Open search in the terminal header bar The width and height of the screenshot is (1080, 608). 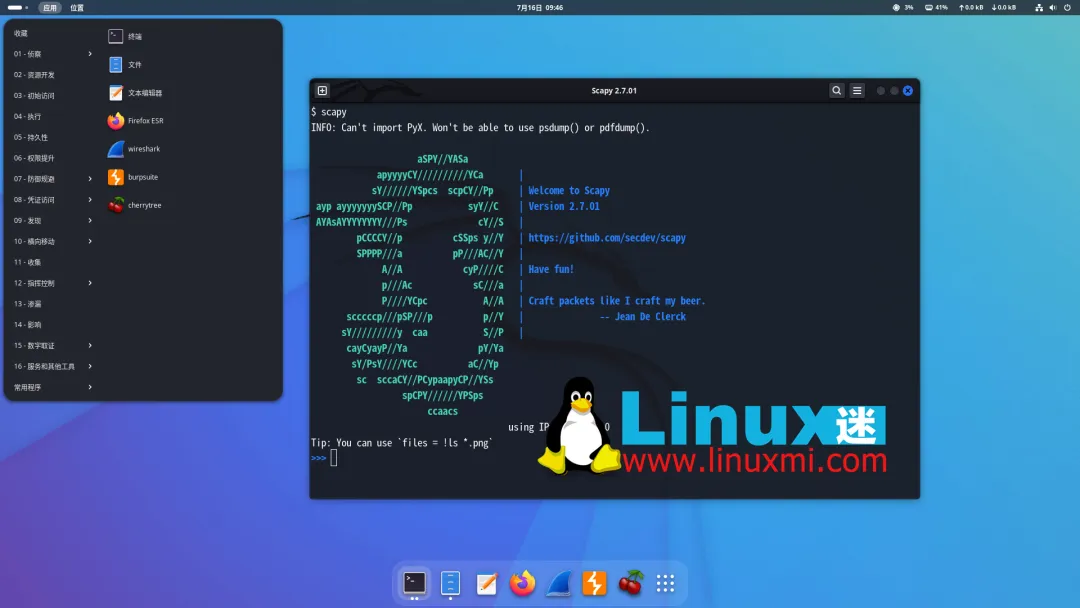836,91
